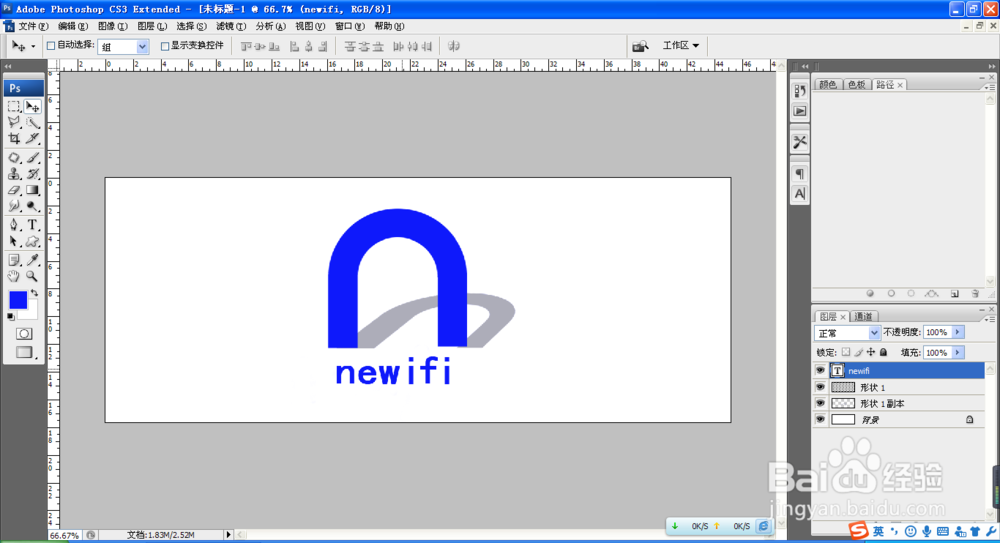The image size is (1000, 543).
Task: Open the 填充 slider arrow
Action: (957, 352)
